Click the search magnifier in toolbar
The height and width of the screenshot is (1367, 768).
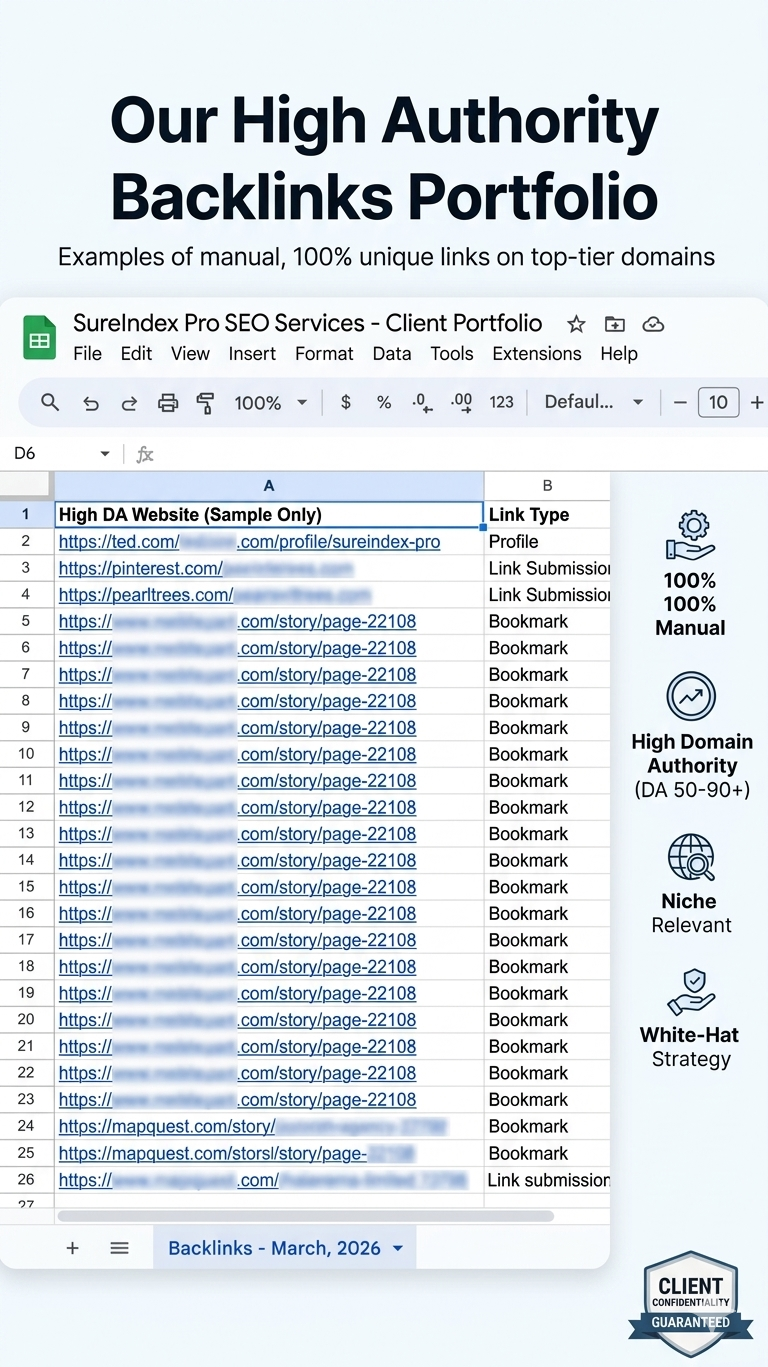tap(50, 402)
